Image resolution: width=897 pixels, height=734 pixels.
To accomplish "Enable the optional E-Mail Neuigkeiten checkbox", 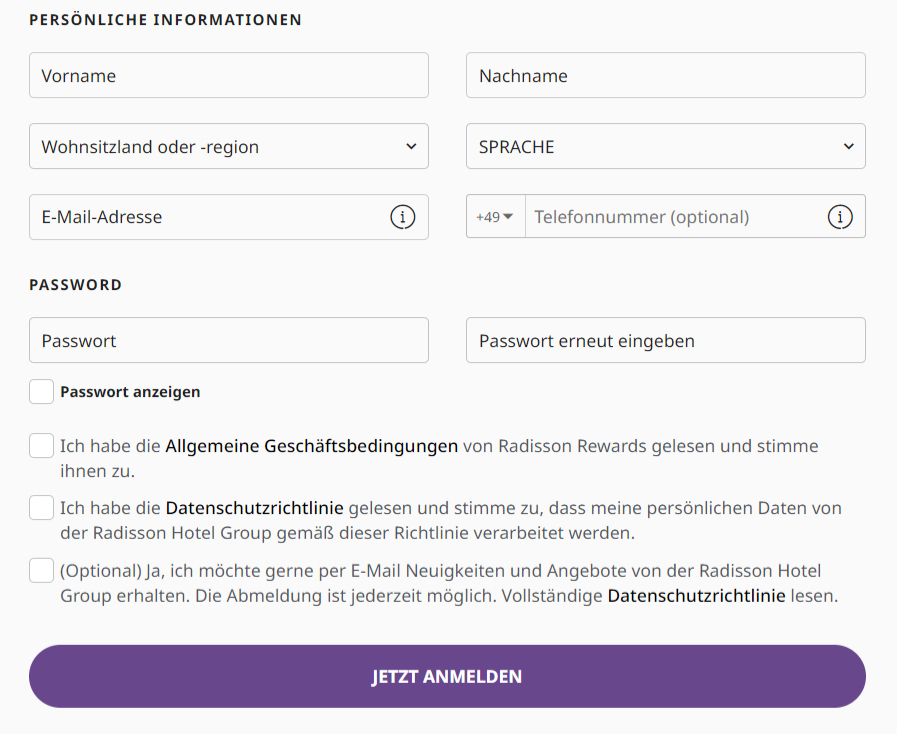I will 41,571.
